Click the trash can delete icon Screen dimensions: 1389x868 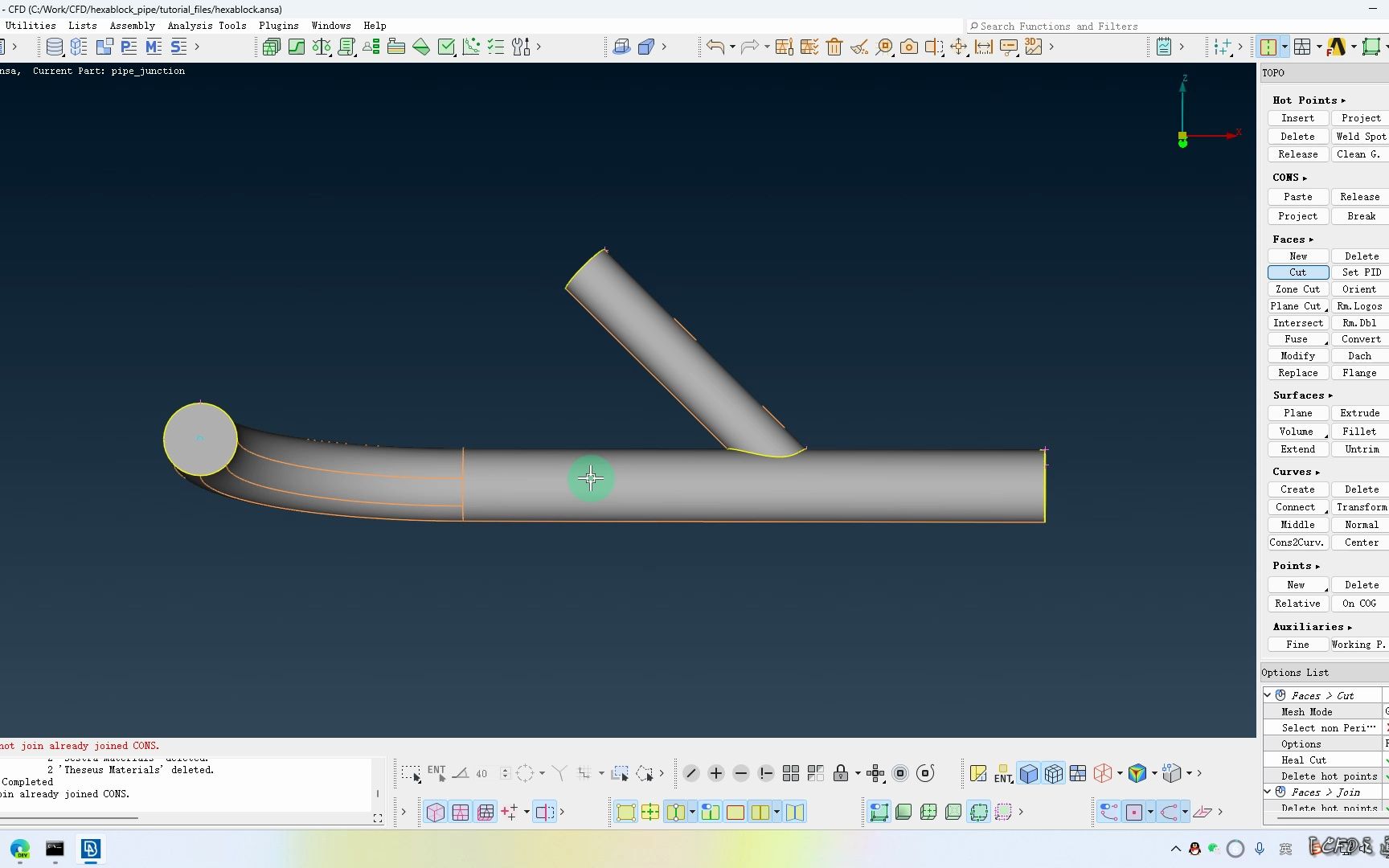pyautogui.click(x=834, y=47)
